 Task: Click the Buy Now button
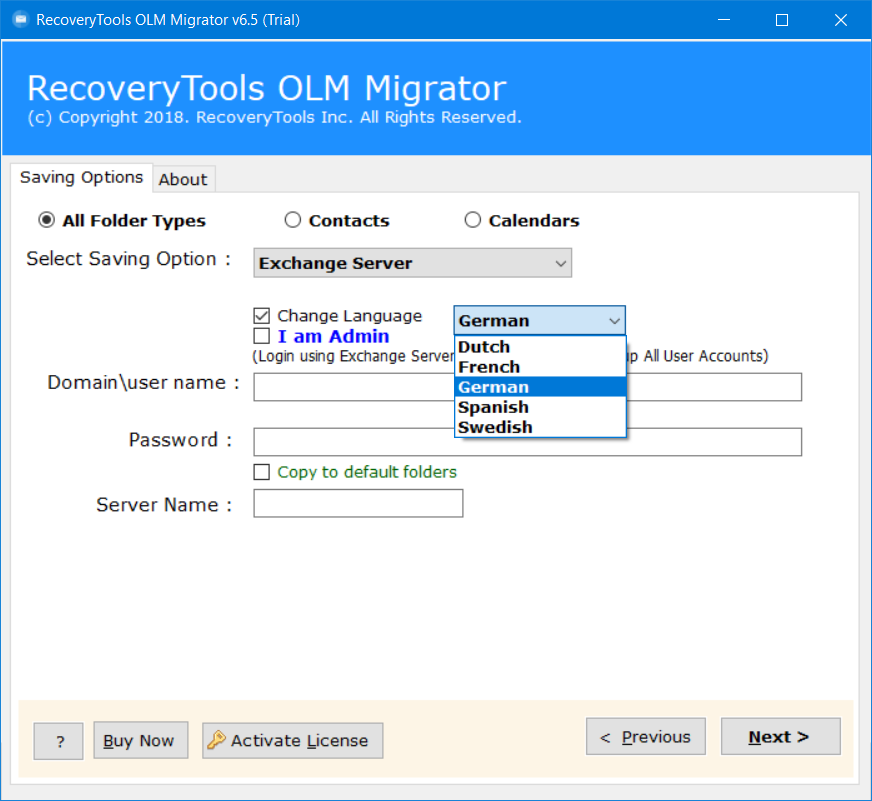[141, 740]
